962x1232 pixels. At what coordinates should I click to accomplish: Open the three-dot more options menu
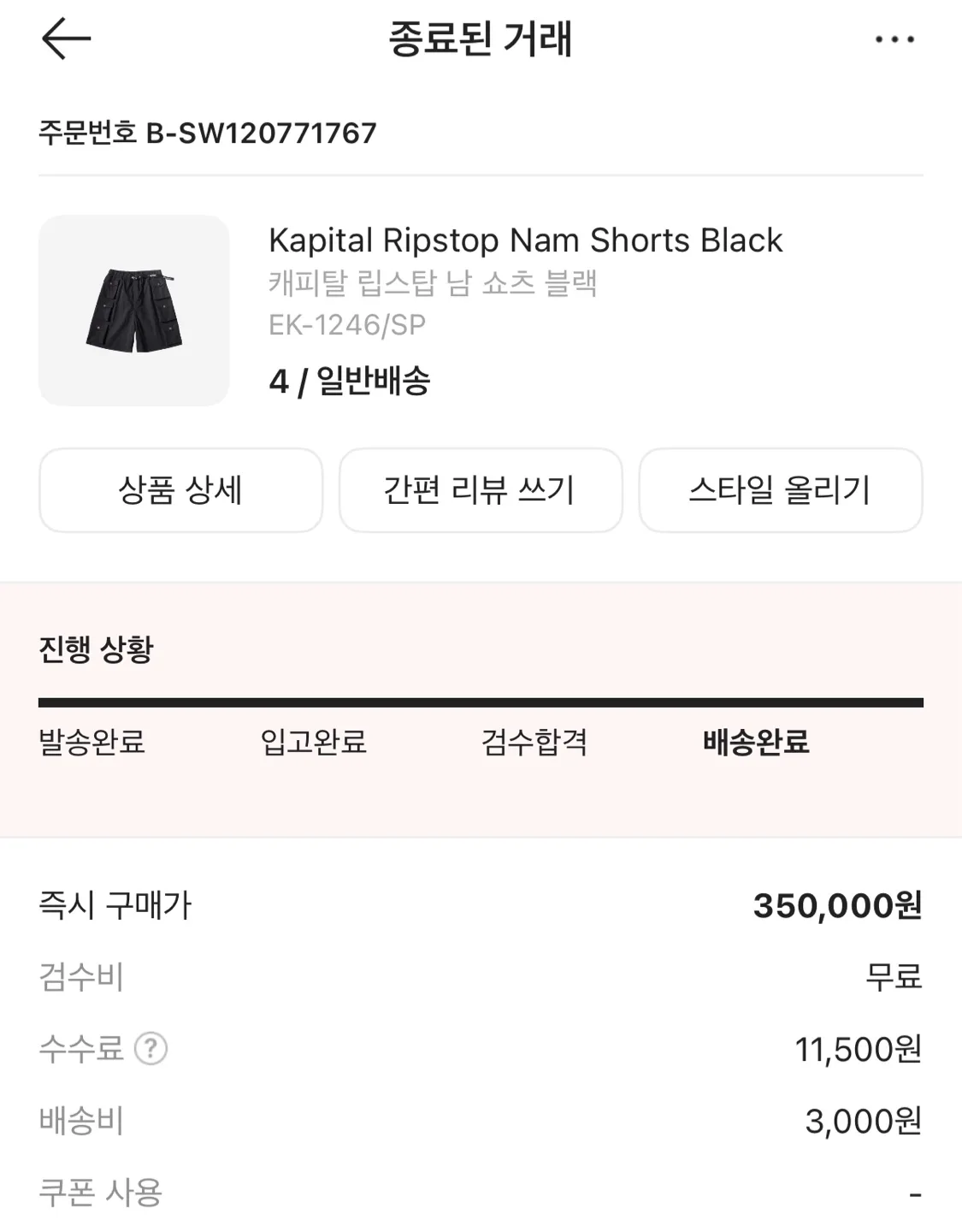(894, 39)
